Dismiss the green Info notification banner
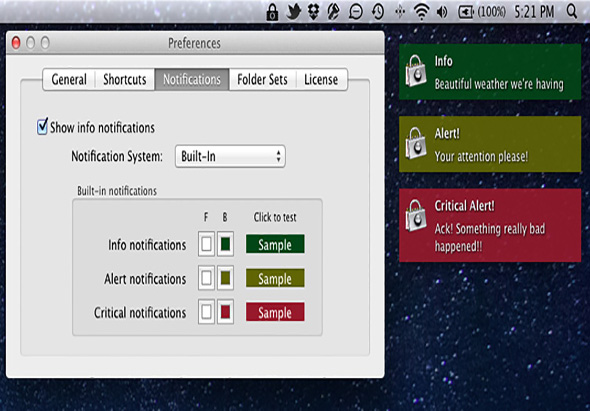 490,72
